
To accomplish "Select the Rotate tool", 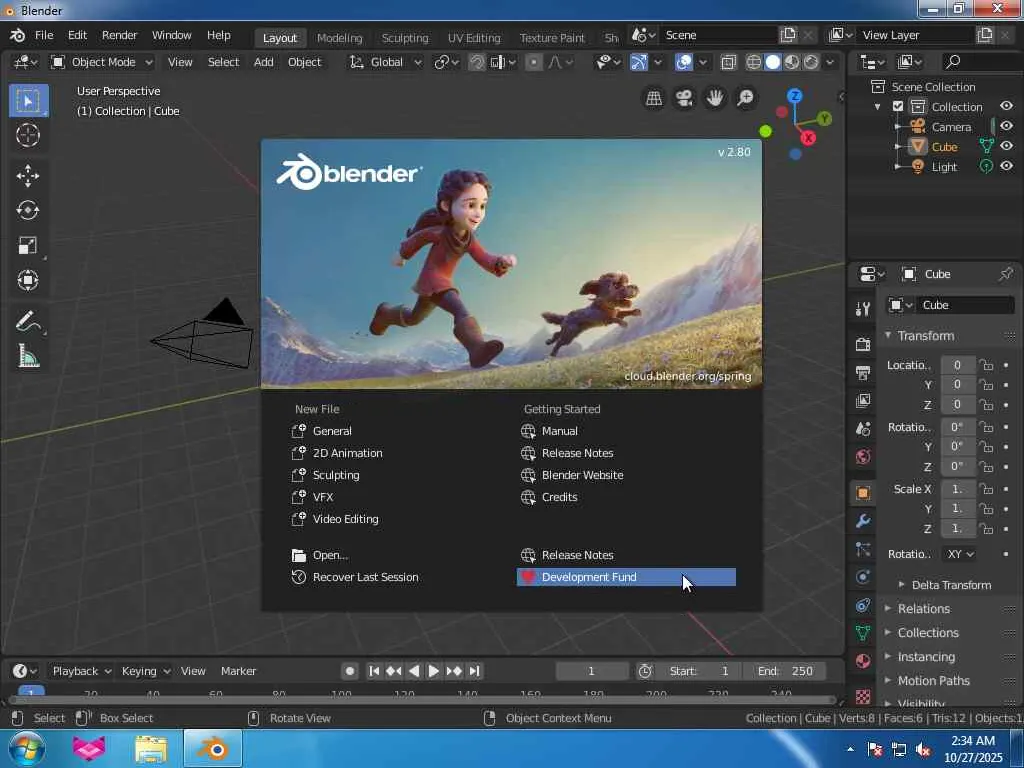I will pyautogui.click(x=28, y=210).
